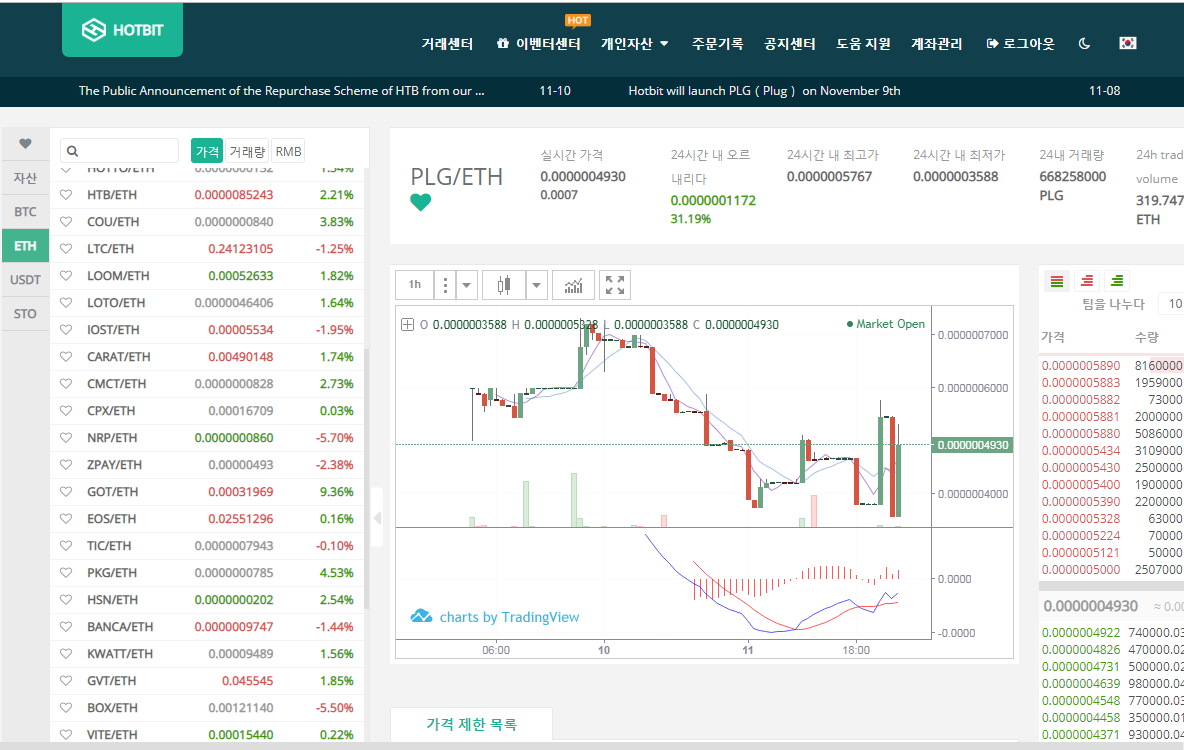Toggle PLG/ETH favorite heart
This screenshot has height=750, width=1184.
pos(421,202)
